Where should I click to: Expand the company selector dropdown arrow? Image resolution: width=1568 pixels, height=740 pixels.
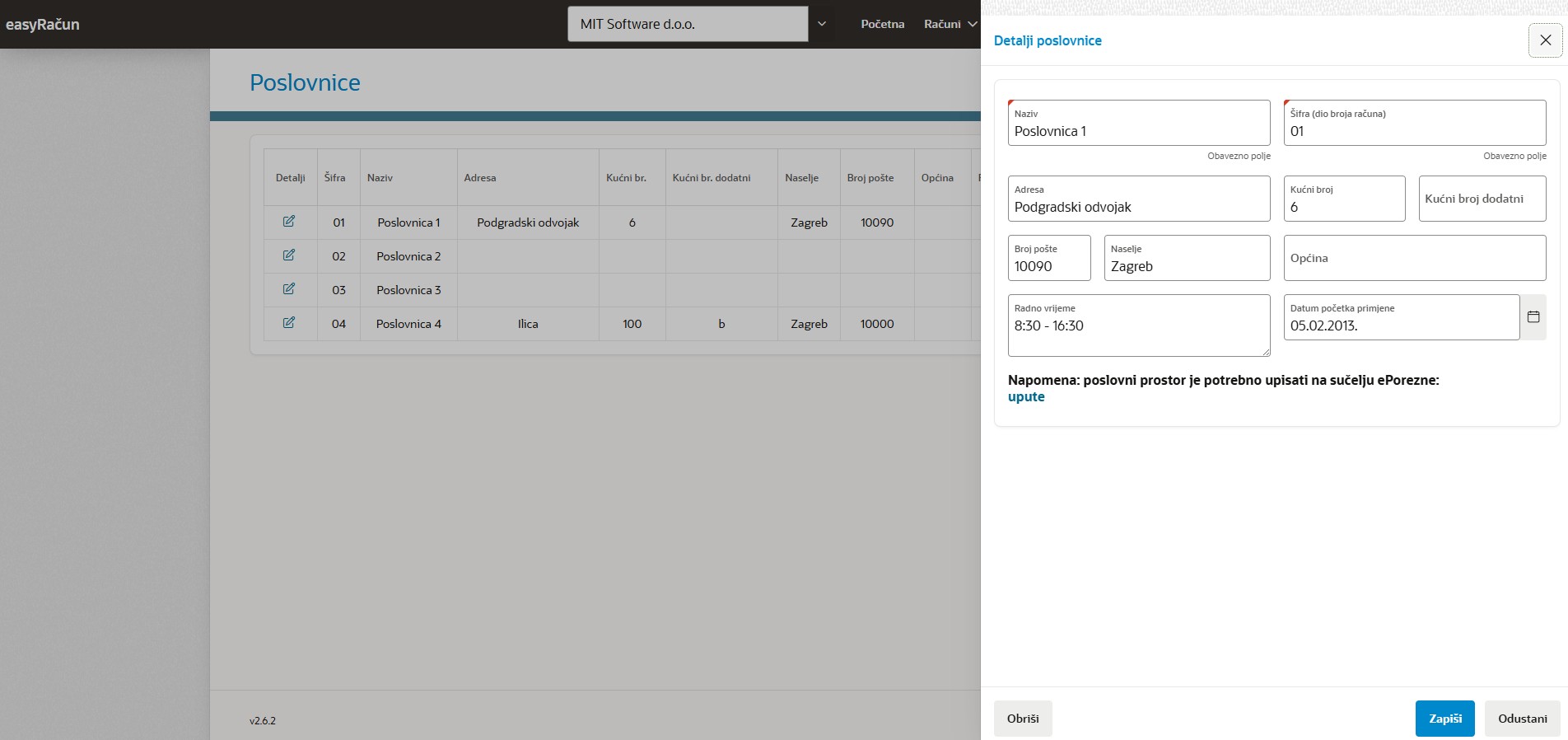click(821, 24)
